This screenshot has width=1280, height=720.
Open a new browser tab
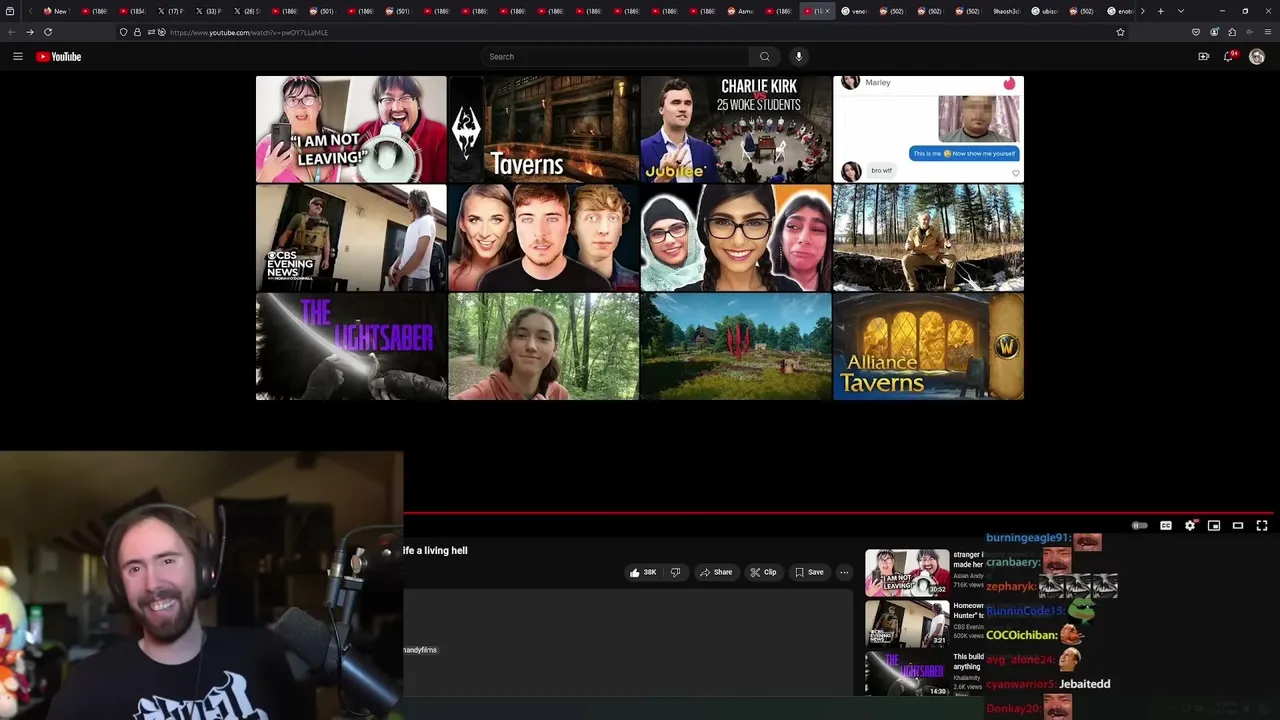pos(1160,11)
